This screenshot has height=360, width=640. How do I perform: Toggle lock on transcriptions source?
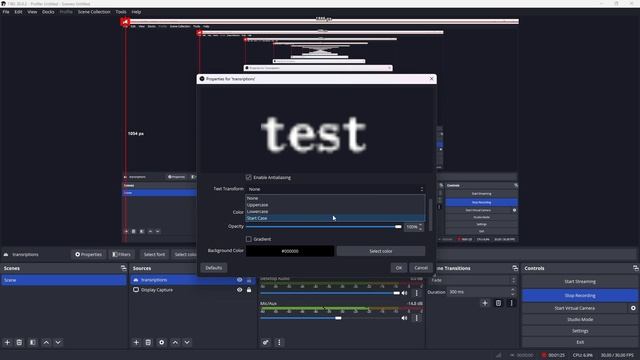point(249,280)
